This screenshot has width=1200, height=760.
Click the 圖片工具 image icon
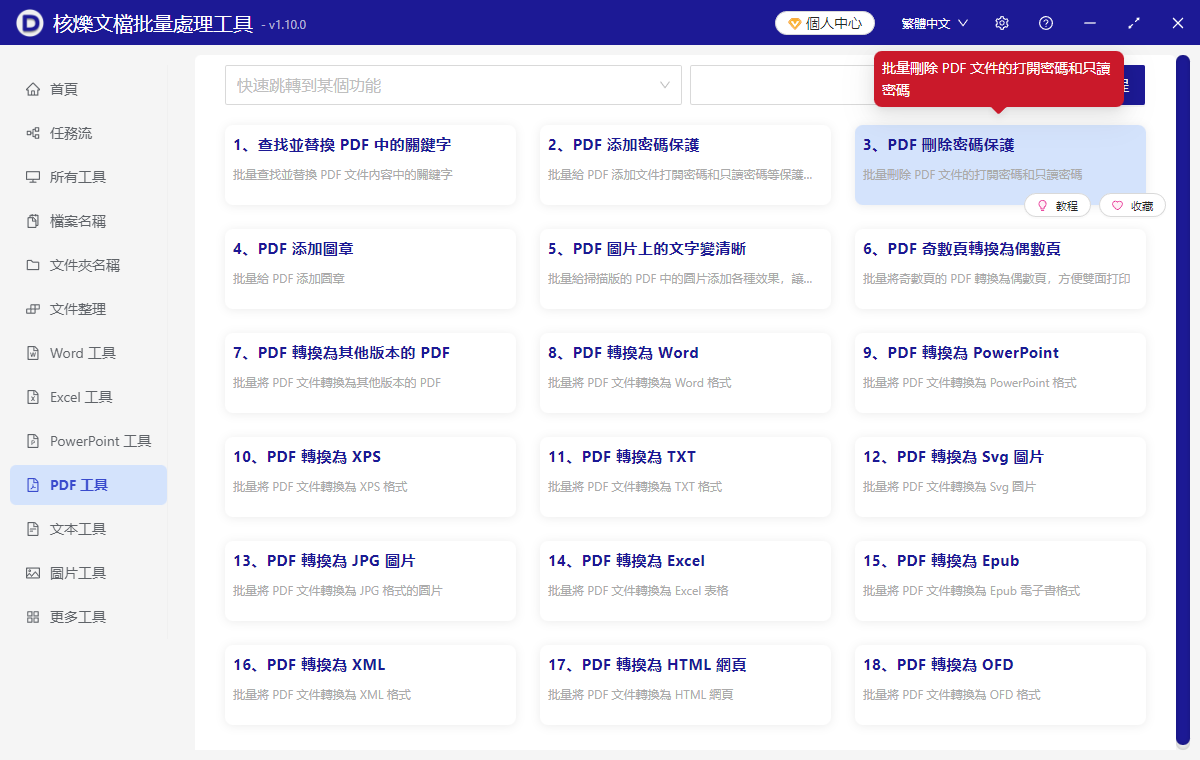[x=33, y=573]
